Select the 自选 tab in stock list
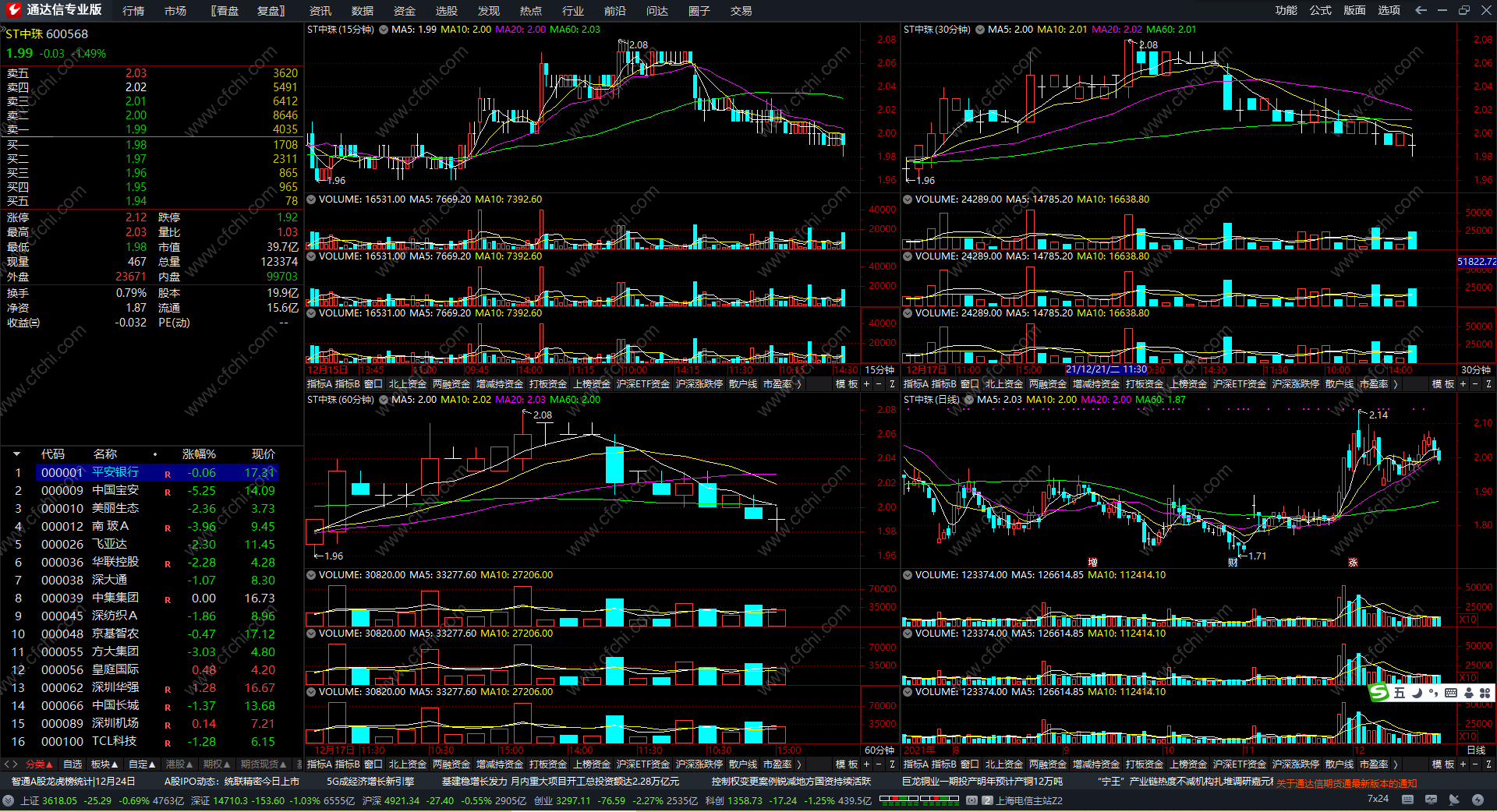This screenshot has width=1497, height=812. (73, 764)
